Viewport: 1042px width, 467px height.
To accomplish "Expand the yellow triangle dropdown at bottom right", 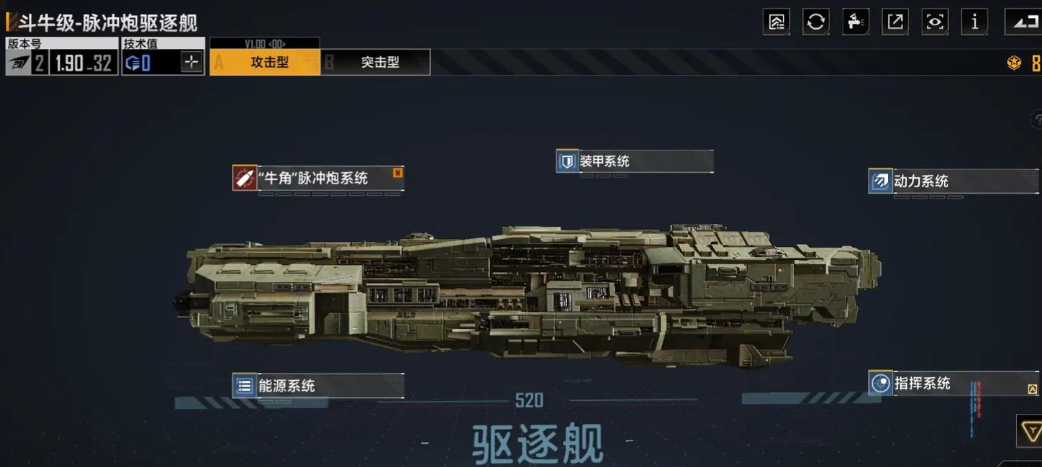I will (x=1030, y=432).
